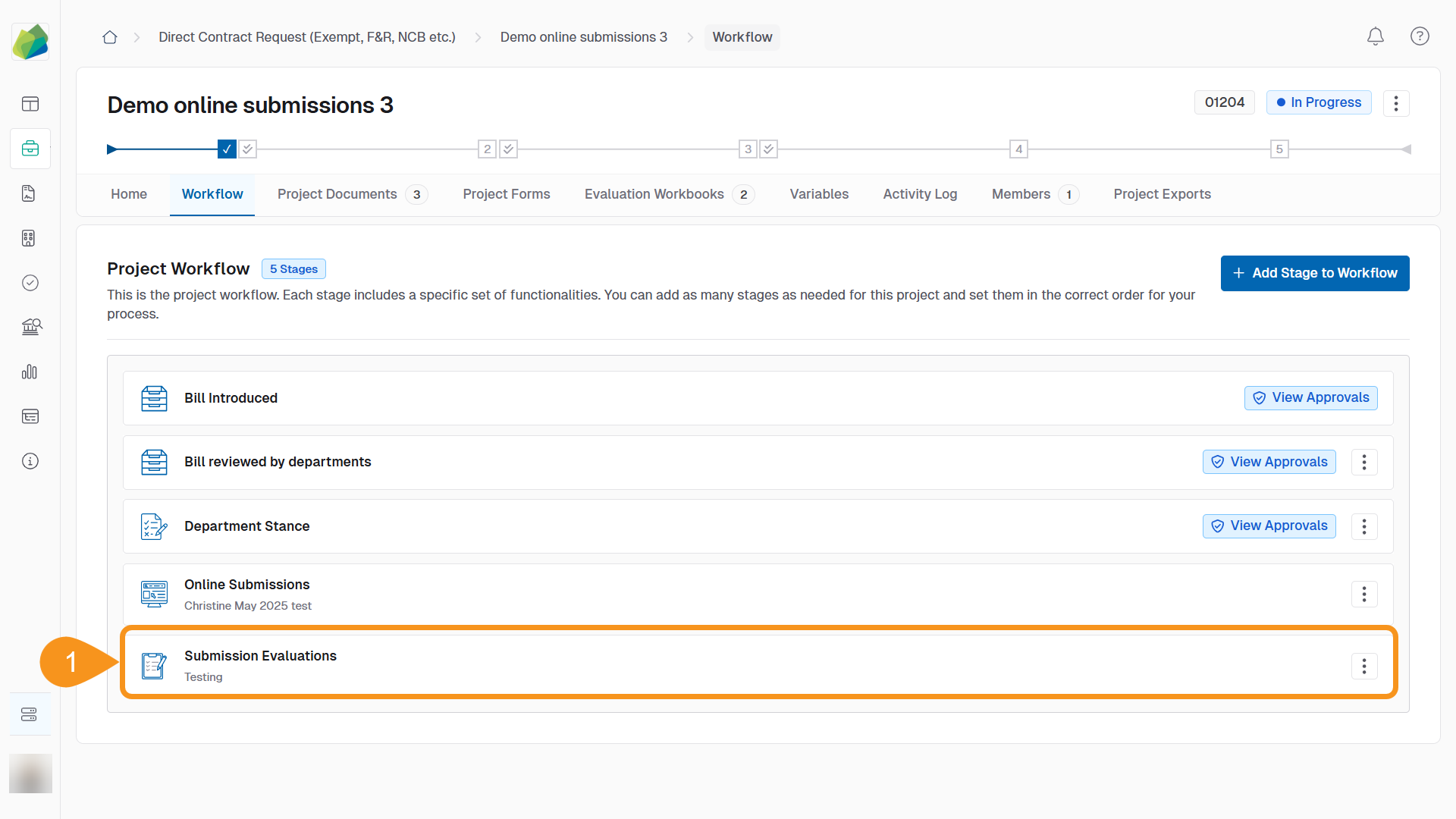Screen dimensions: 1456x819
Task: Open options menu for Submission Evaluations stage
Action: (1363, 667)
